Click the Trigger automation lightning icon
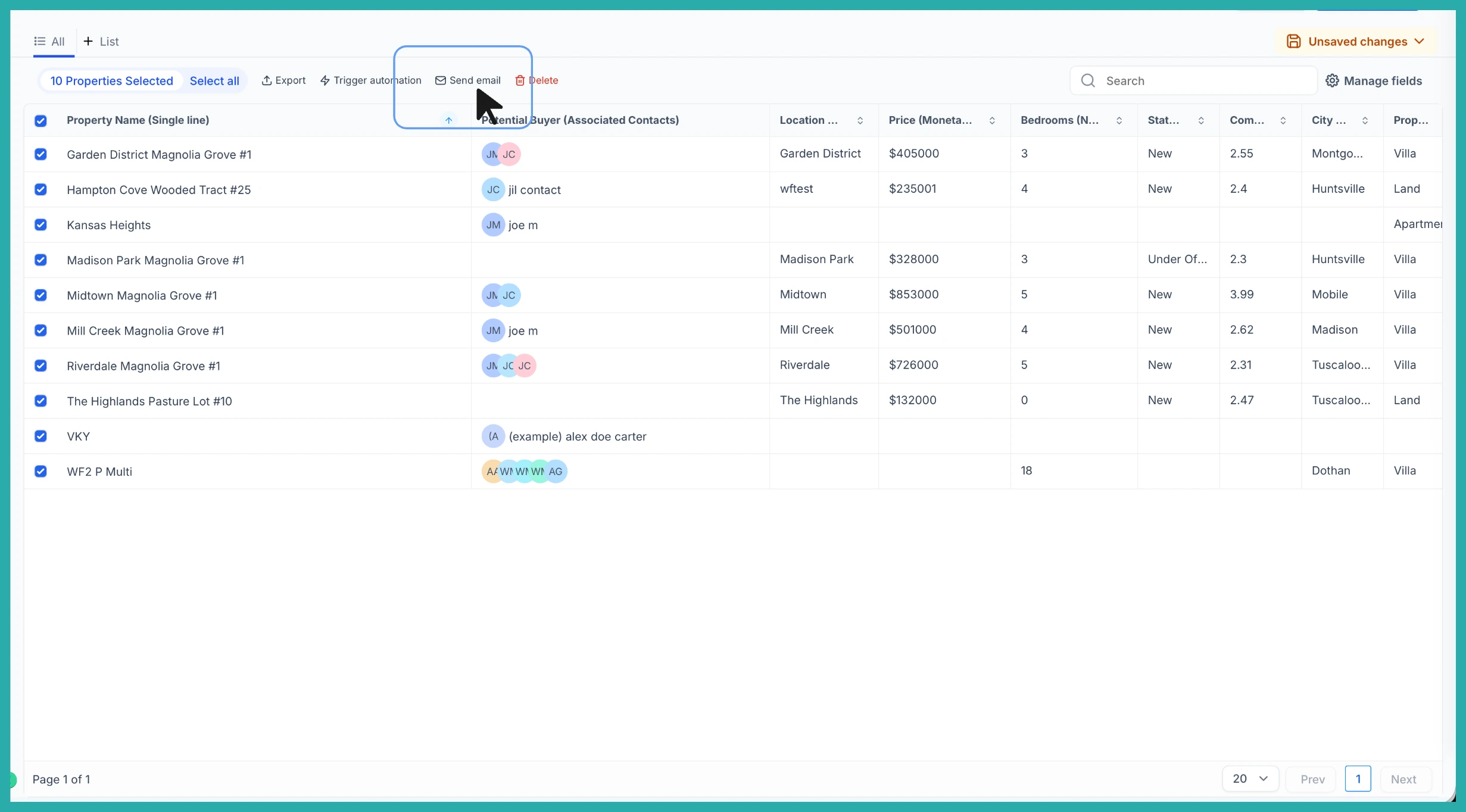This screenshot has width=1466, height=812. coord(325,80)
